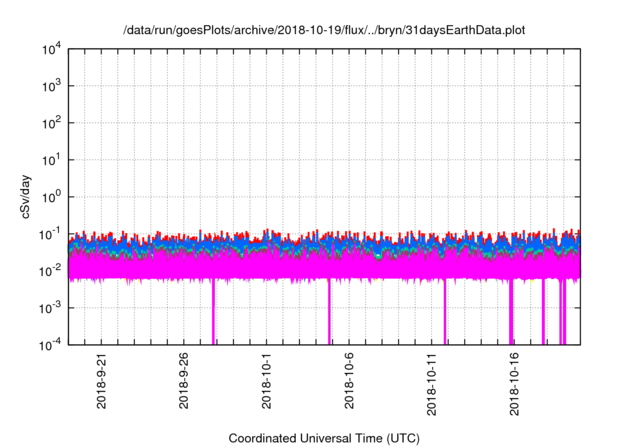This screenshot has height=448, width=640.
Task: Click the magenta dropout spike near 10-5
Action: click(329, 312)
